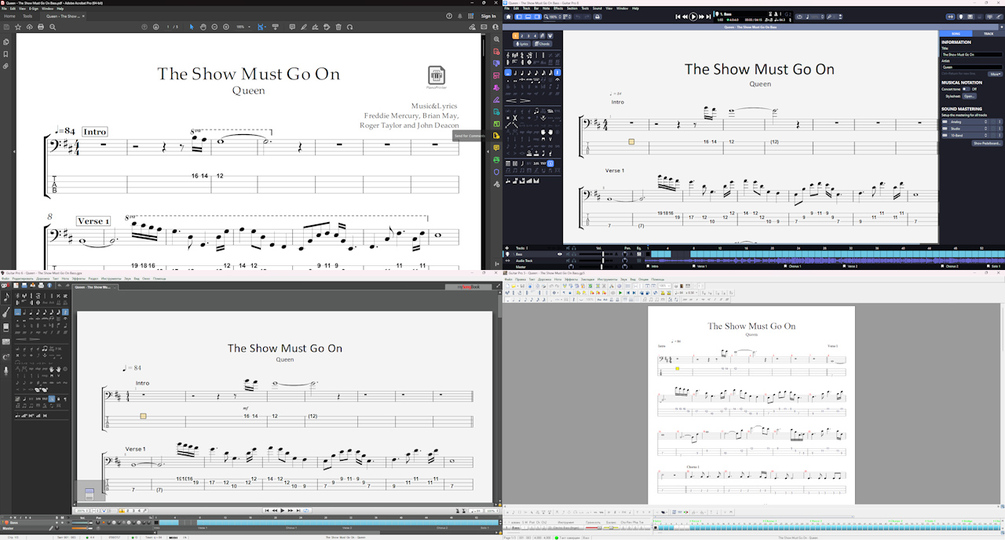The image size is (1005, 540).
Task: Close the Queen document tab in Acrobat
Action: 83,16
